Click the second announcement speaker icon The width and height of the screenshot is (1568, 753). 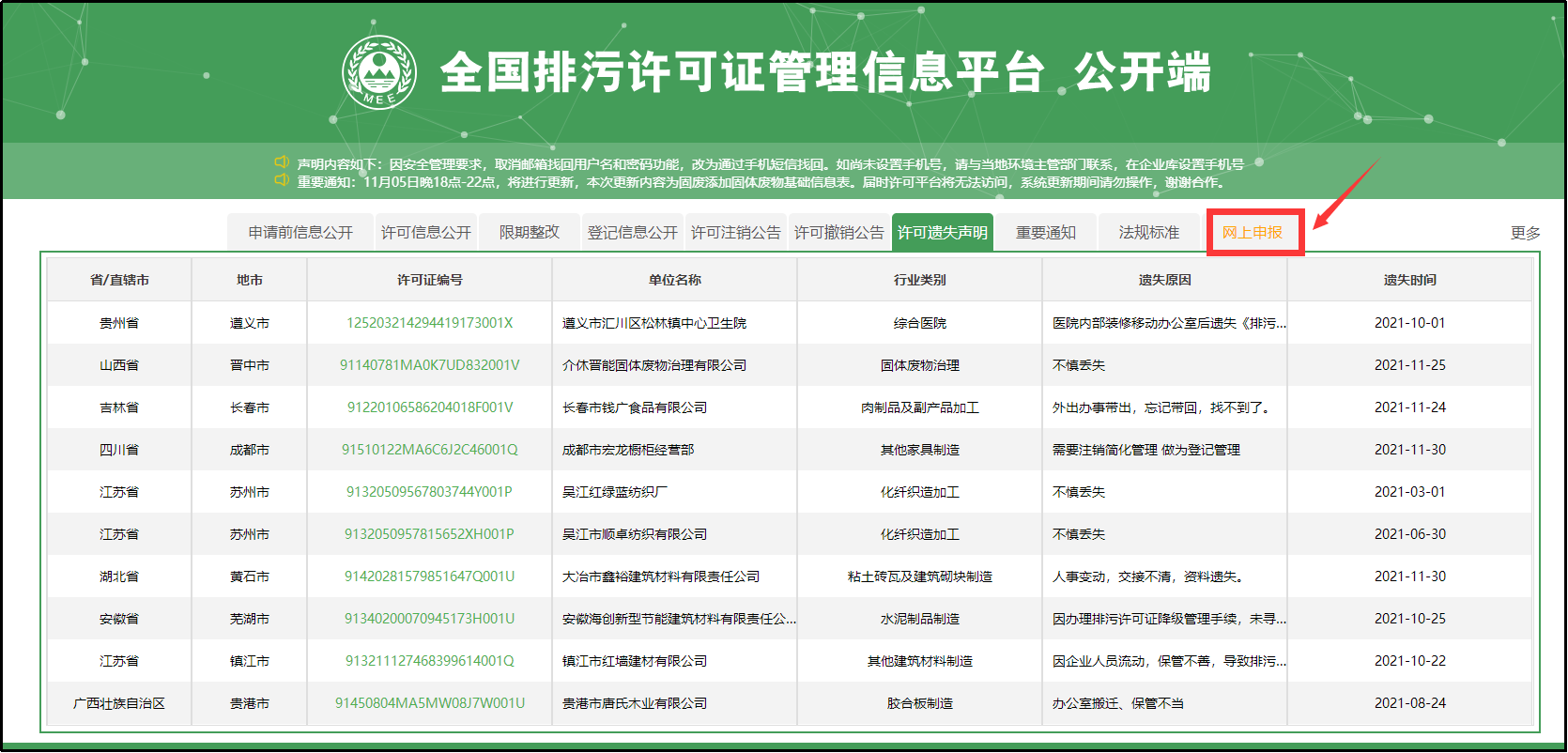pos(281,180)
